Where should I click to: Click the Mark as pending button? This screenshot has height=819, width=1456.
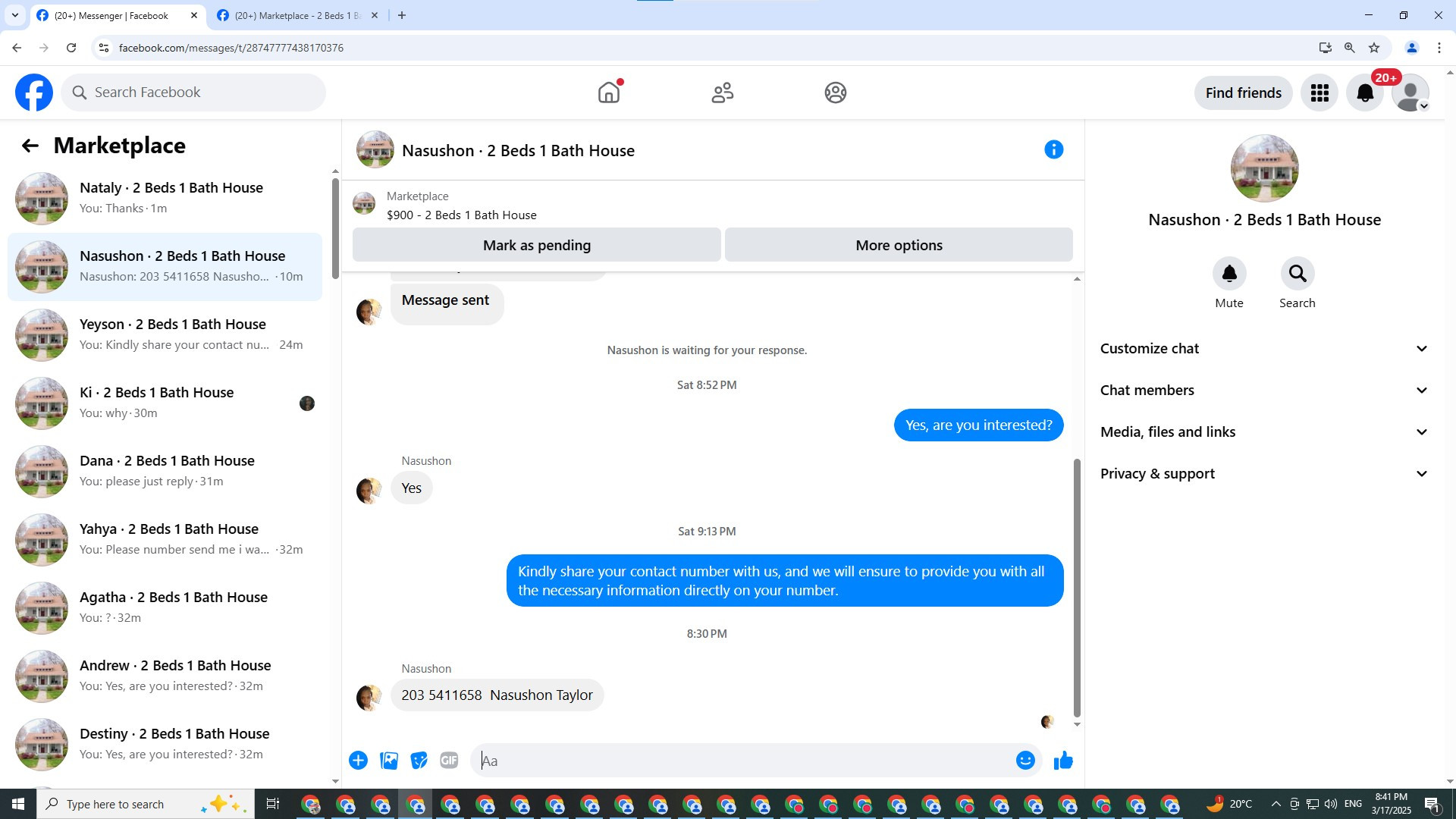[x=537, y=245]
